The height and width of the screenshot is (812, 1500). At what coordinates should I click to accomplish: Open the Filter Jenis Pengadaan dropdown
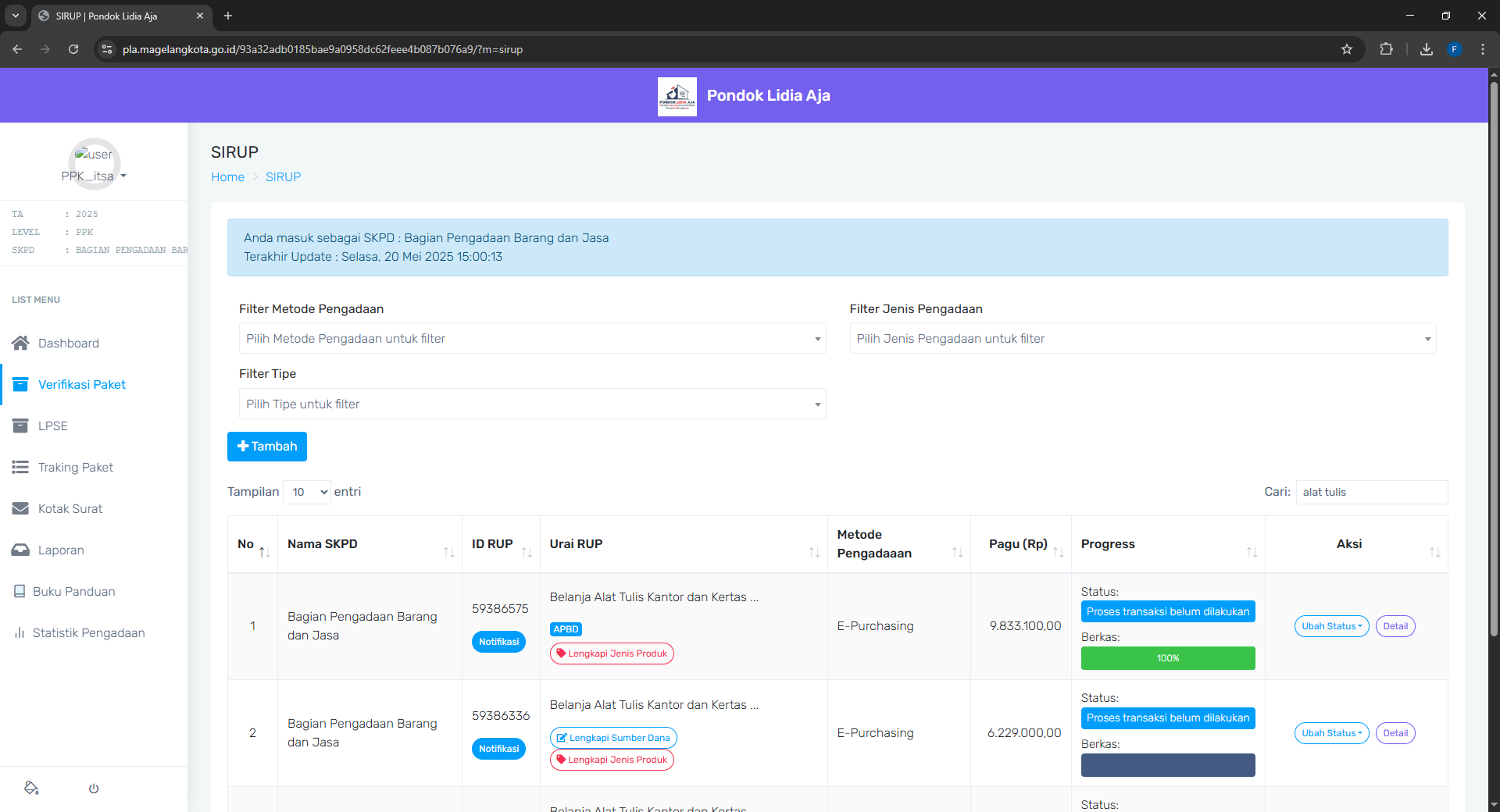tap(1142, 339)
